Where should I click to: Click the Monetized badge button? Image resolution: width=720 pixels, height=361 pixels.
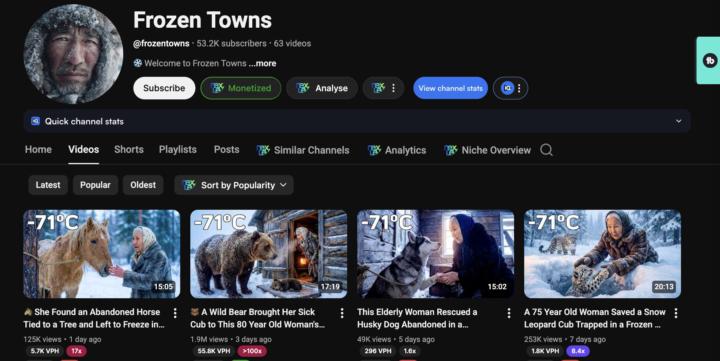coord(241,88)
